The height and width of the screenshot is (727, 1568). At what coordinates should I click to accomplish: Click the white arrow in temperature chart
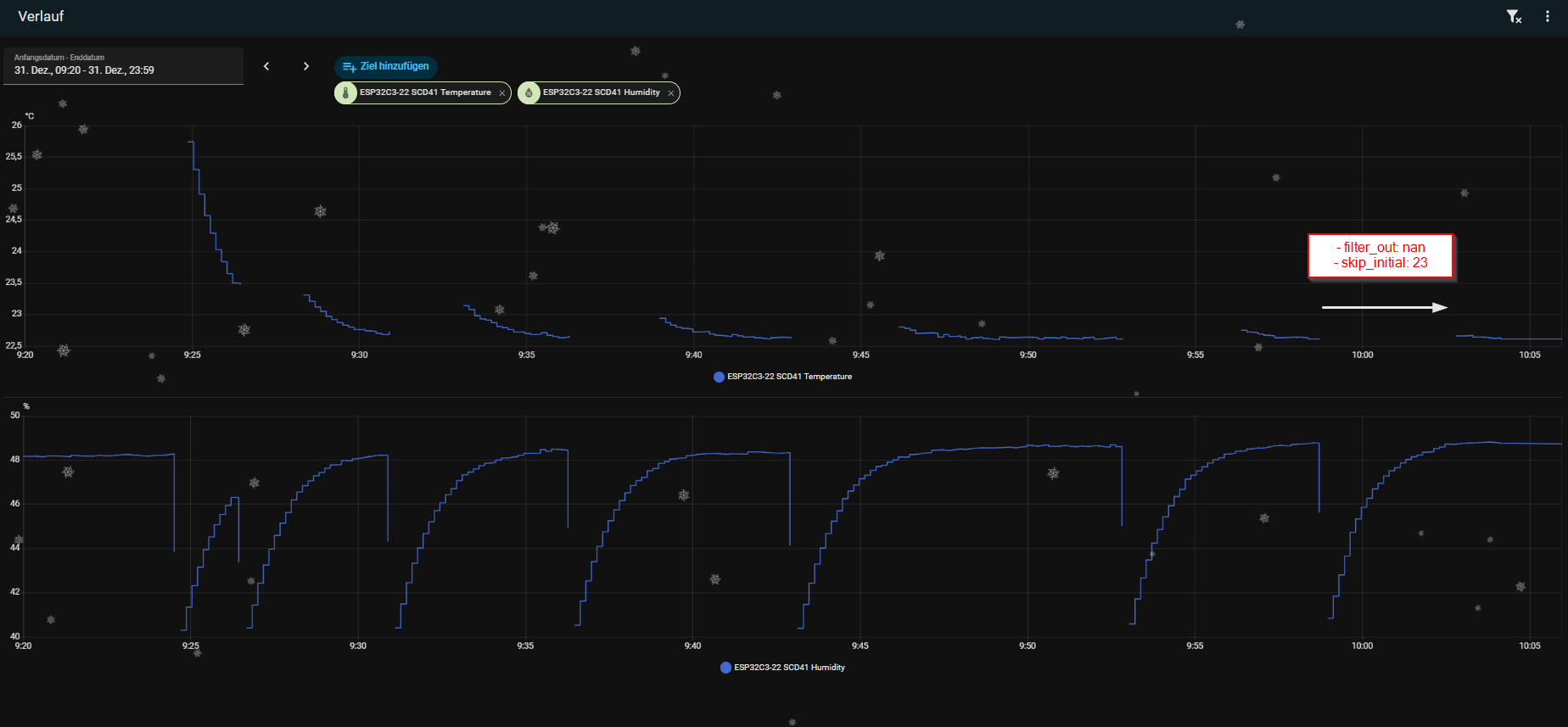[1384, 307]
